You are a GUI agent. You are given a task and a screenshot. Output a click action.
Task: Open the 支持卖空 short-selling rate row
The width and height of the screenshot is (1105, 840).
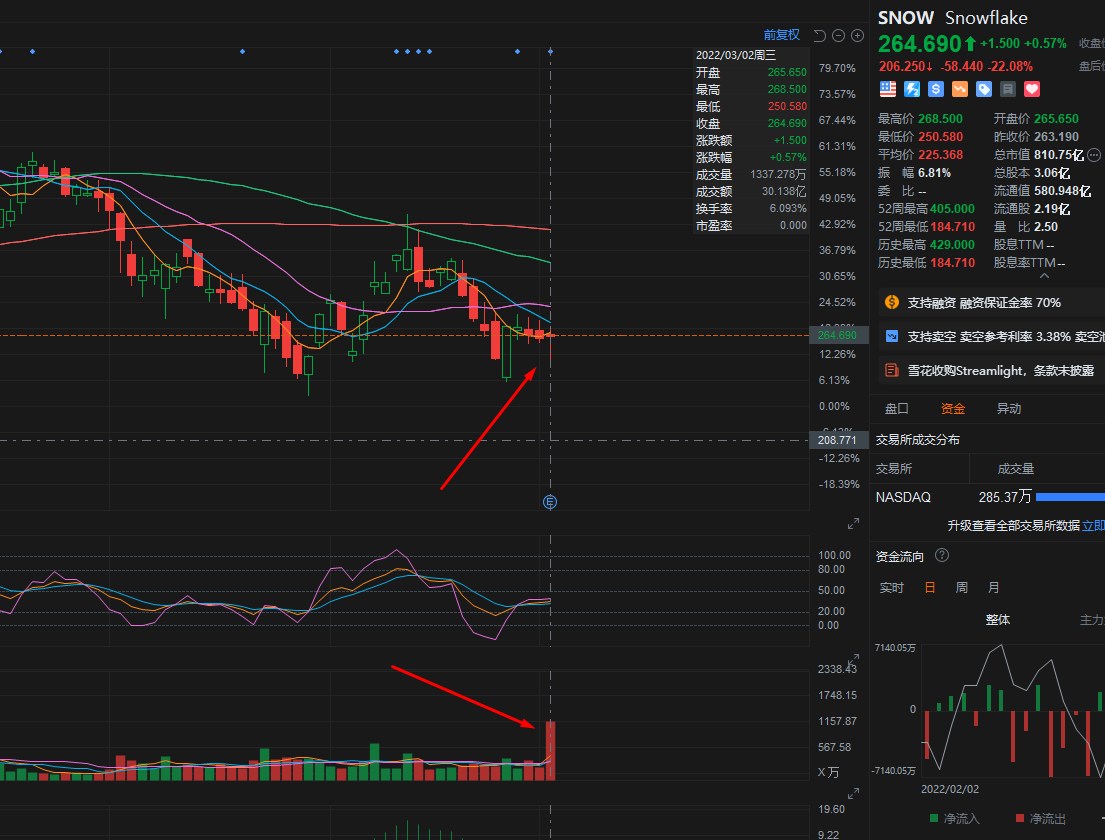point(992,336)
